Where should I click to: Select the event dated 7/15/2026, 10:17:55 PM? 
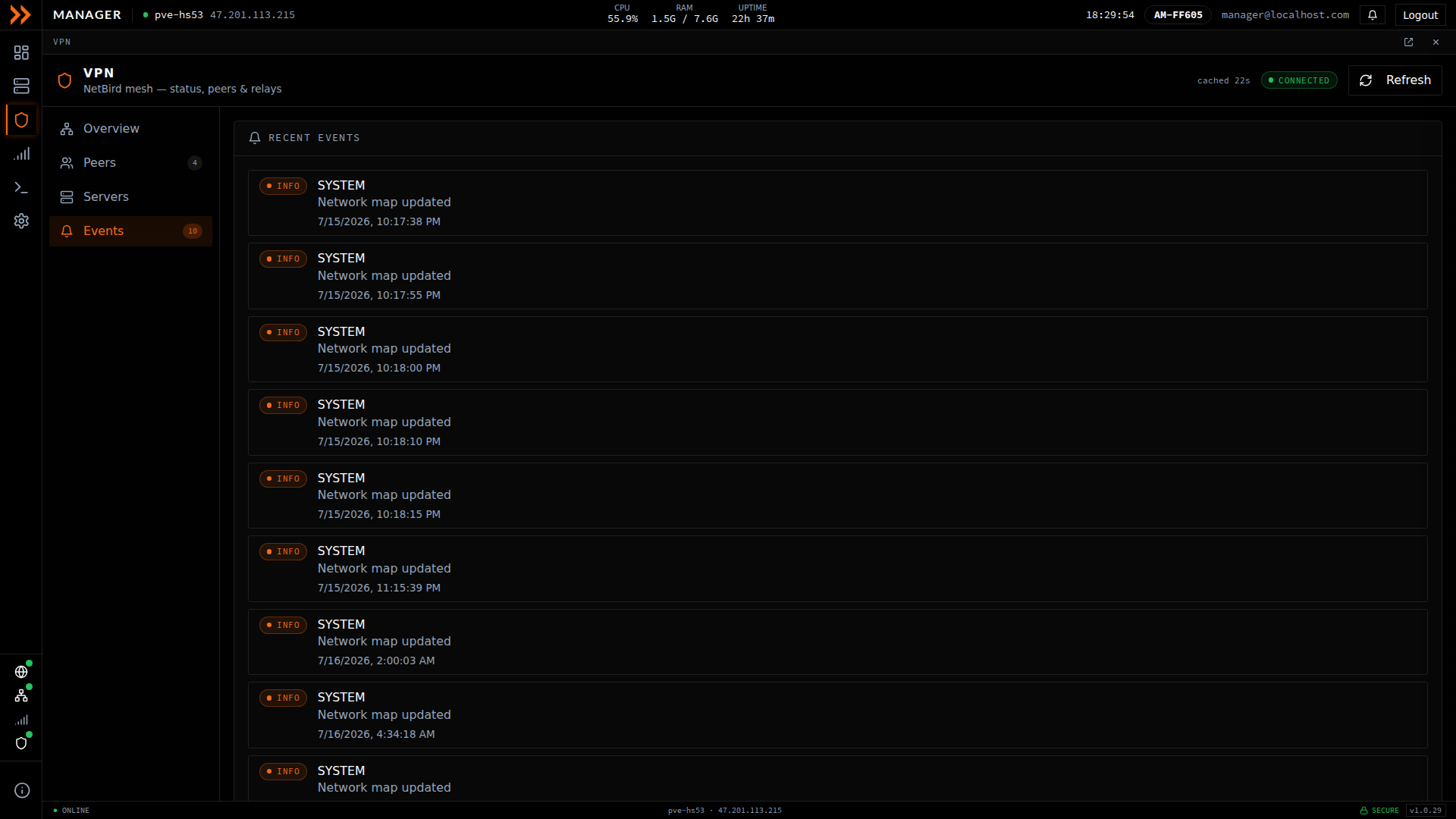click(837, 276)
